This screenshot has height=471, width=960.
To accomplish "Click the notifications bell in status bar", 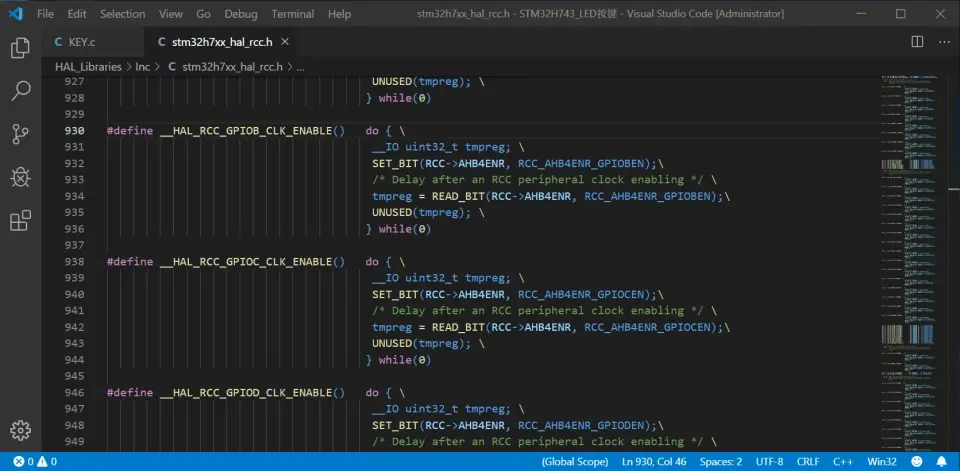I will click(x=941, y=462).
